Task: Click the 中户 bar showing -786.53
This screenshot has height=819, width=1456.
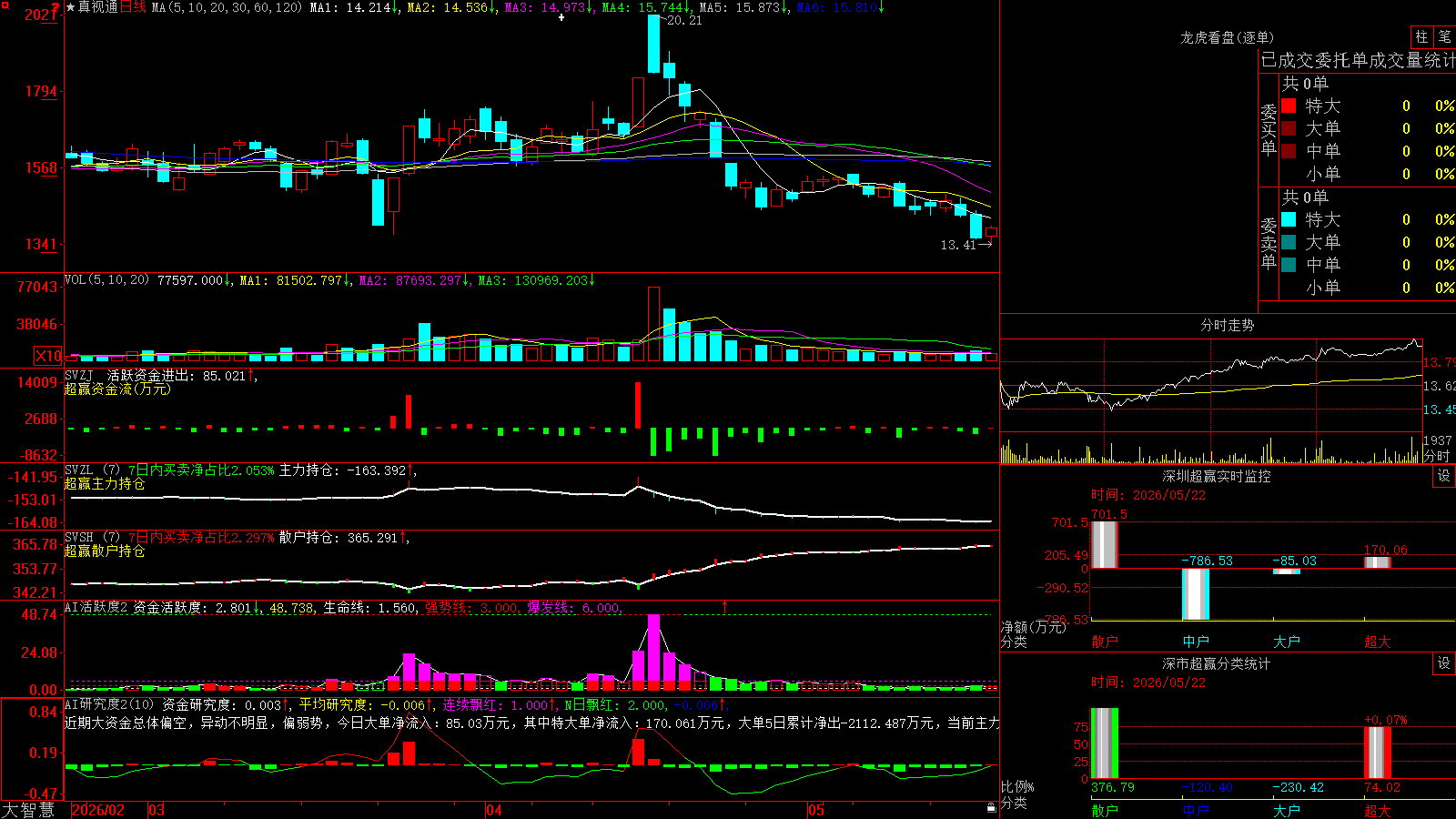Action: click(1196, 594)
